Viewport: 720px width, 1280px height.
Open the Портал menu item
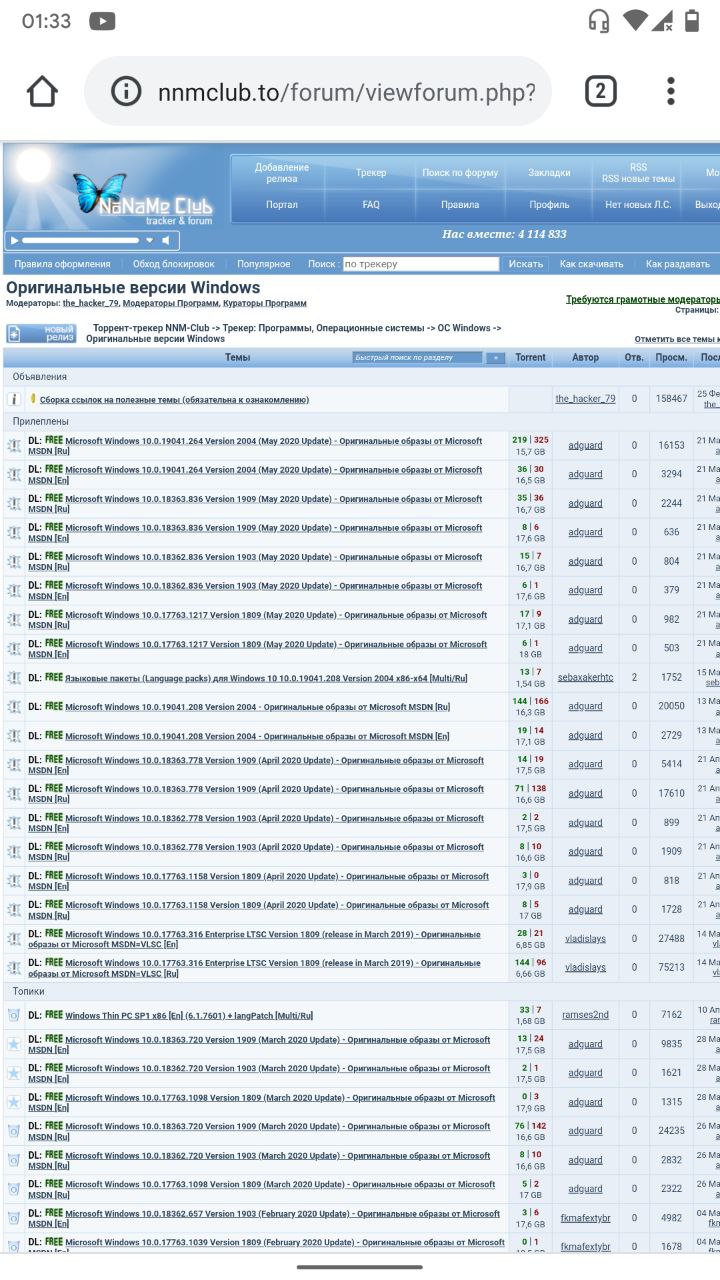pos(282,204)
